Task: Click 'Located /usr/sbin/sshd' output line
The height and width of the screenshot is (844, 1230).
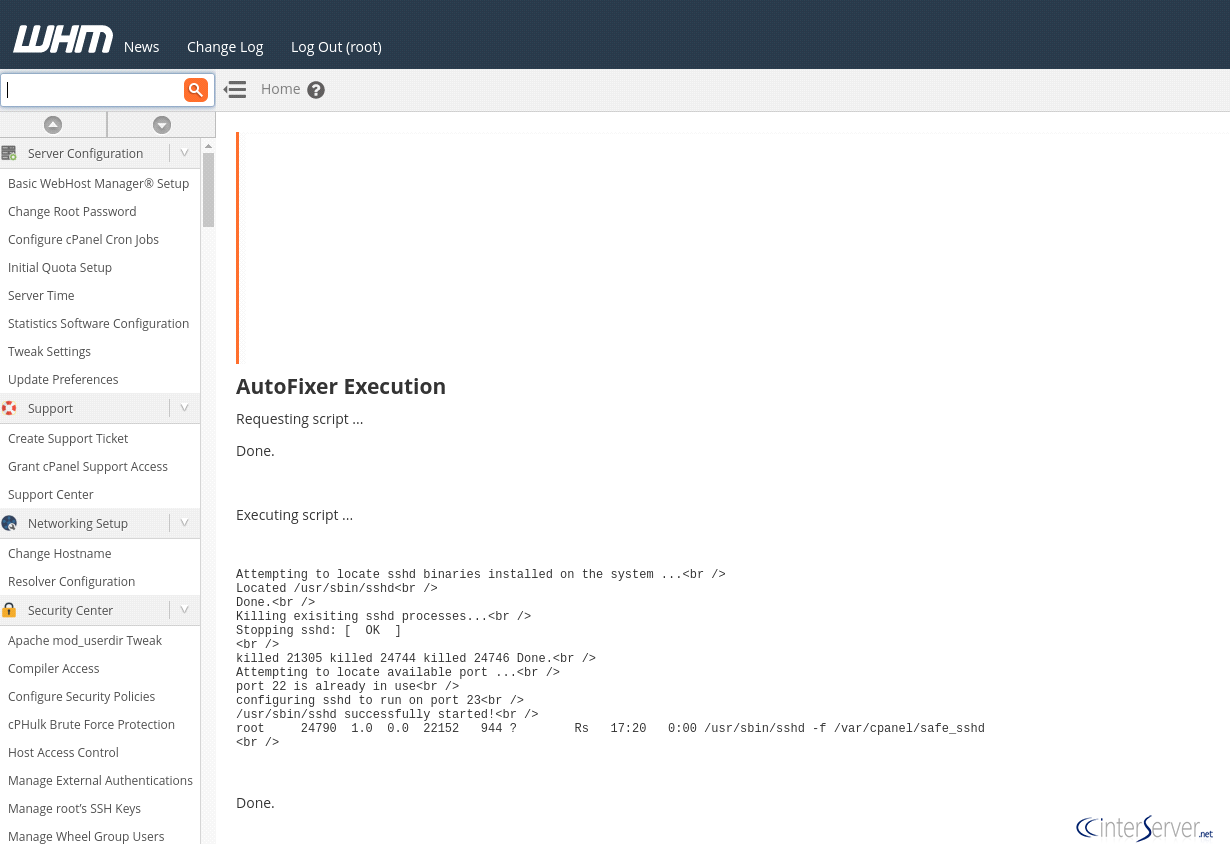Action: (x=336, y=588)
